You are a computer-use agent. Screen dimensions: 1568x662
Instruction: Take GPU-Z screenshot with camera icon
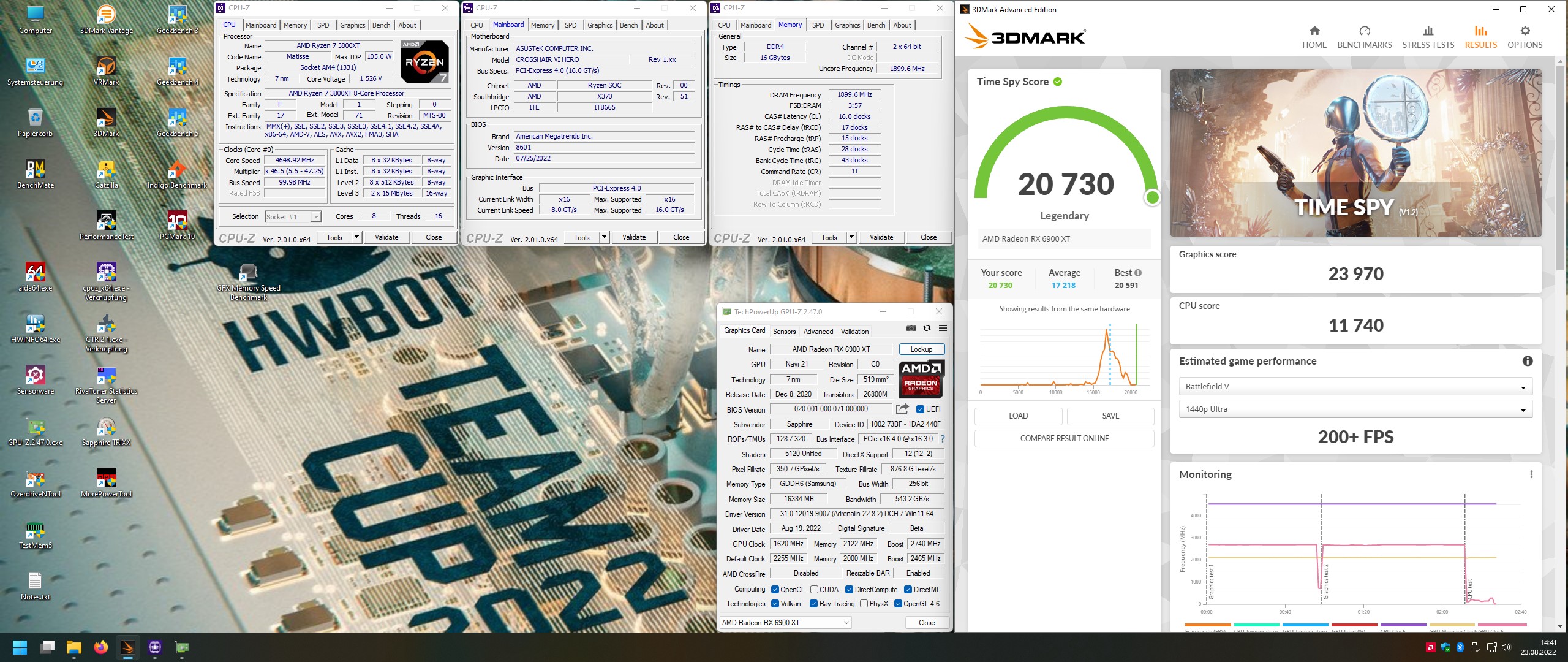911,328
